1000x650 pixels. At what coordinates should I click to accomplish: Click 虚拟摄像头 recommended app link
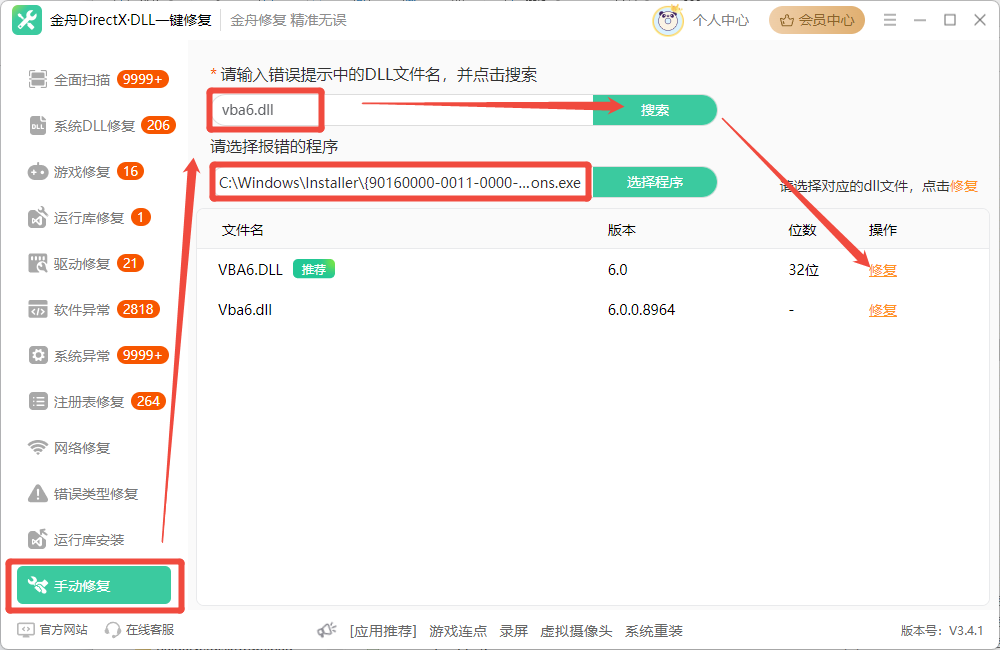pyautogui.click(x=577, y=631)
